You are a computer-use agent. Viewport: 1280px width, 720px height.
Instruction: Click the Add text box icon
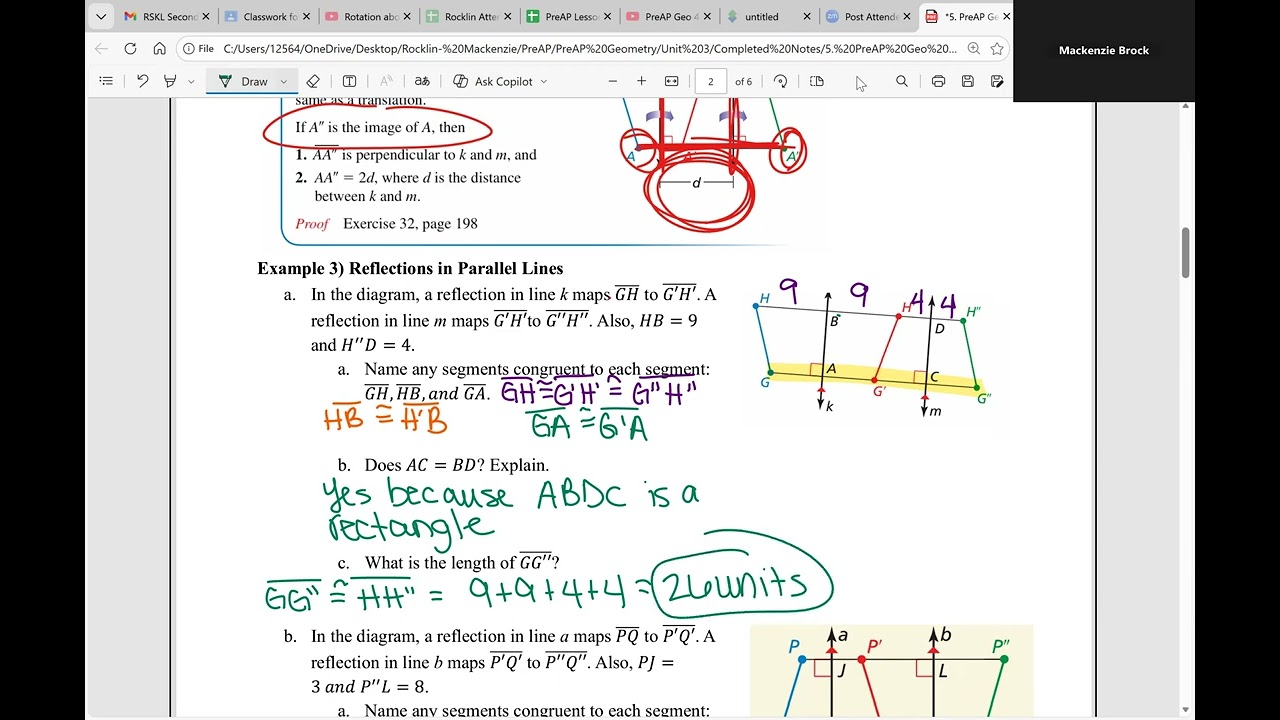[x=349, y=81]
